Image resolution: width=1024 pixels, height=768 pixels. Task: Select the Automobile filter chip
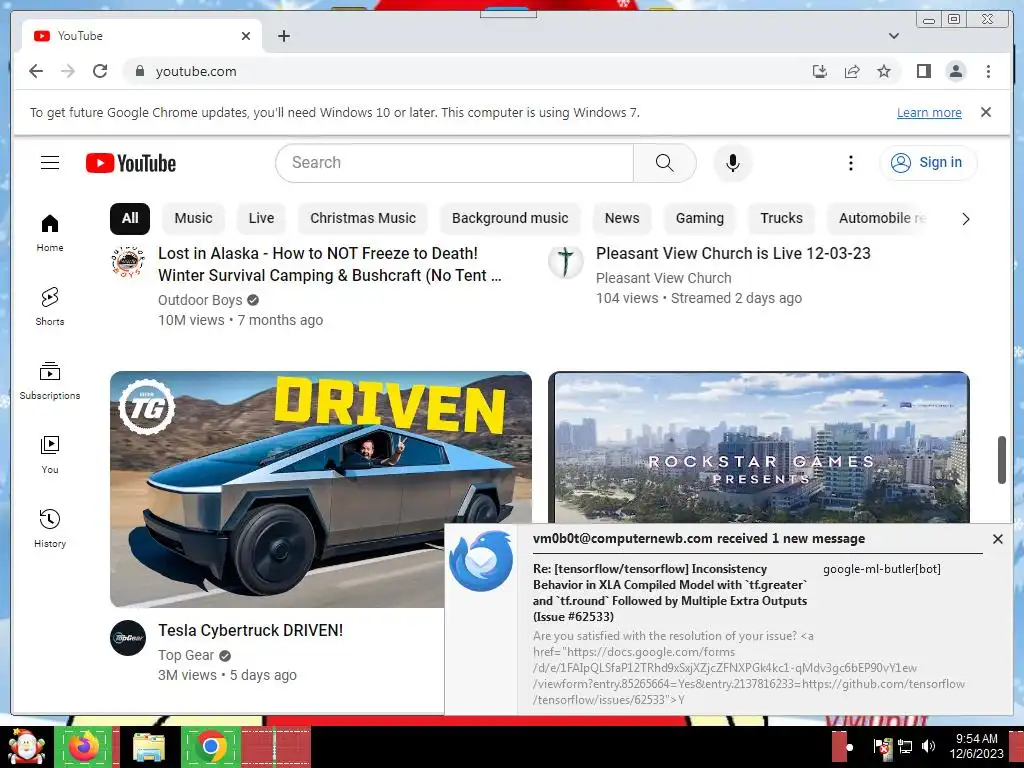coord(878,218)
